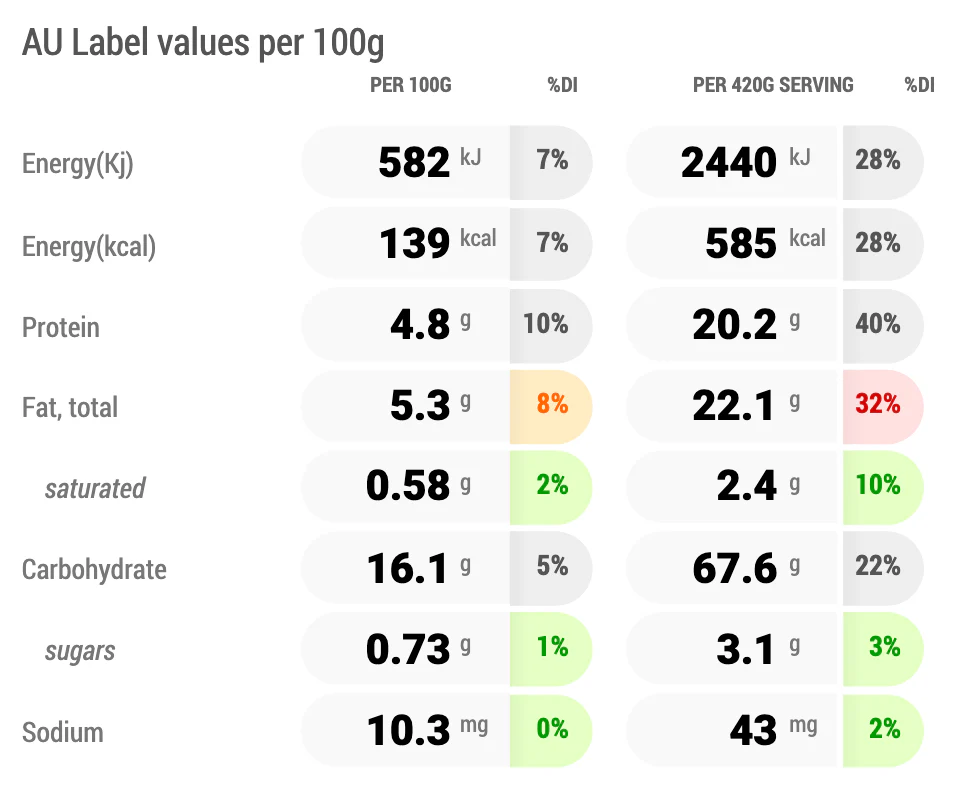Select the sugars 0.73 g value

coord(418,649)
